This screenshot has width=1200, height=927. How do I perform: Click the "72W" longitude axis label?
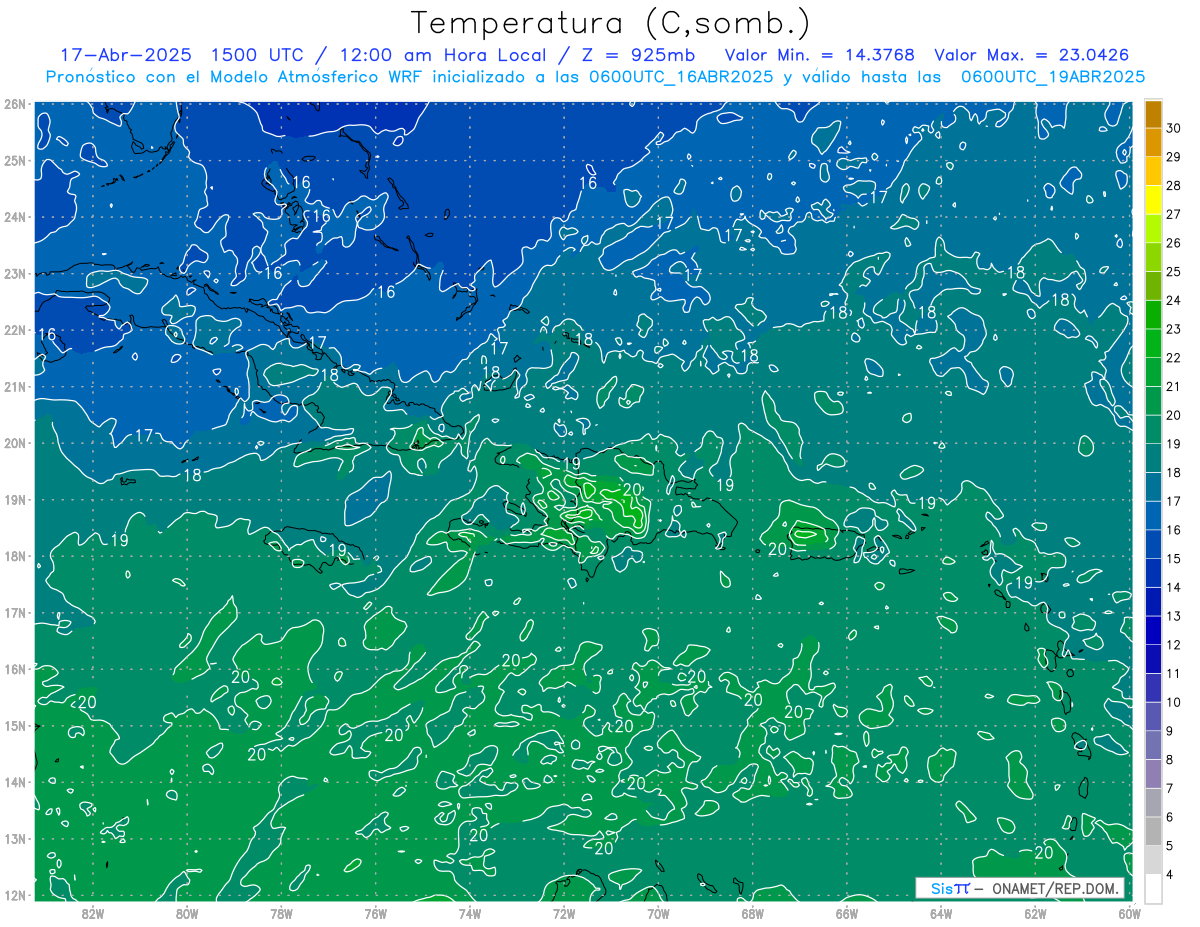point(564,913)
